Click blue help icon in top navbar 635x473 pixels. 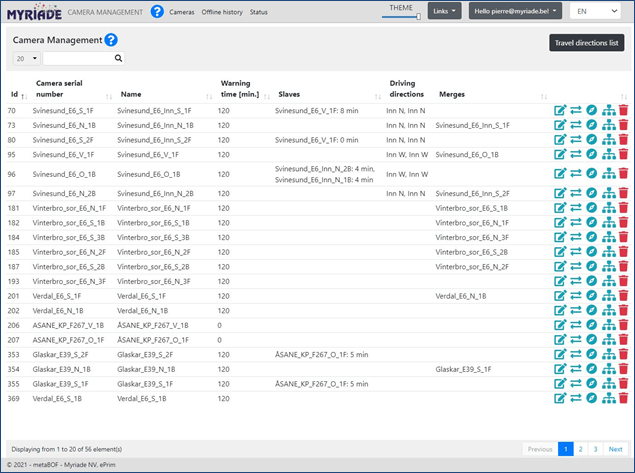click(x=157, y=12)
